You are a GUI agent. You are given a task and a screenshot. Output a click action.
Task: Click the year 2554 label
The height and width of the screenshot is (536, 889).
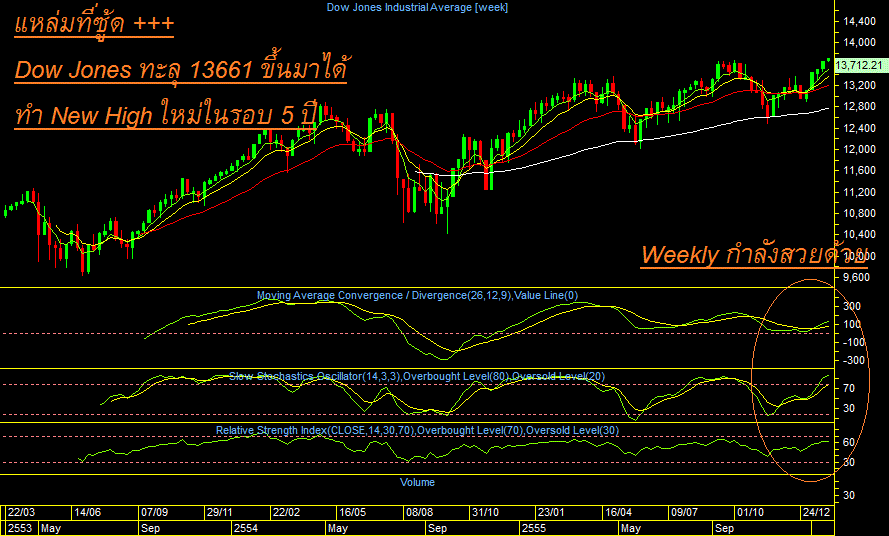coord(246,529)
